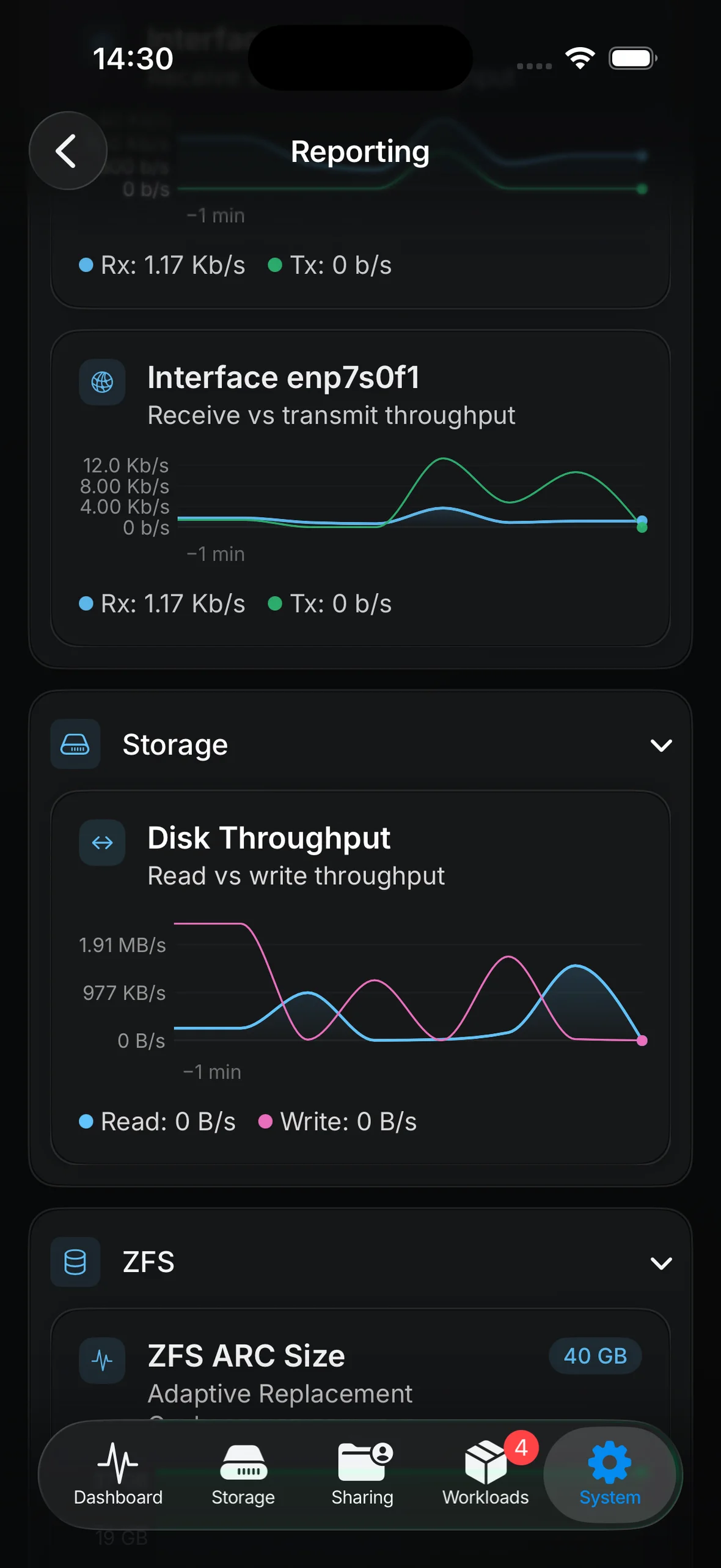Image resolution: width=721 pixels, height=1568 pixels.
Task: Tap the 40 GB badge
Action: click(x=595, y=1355)
